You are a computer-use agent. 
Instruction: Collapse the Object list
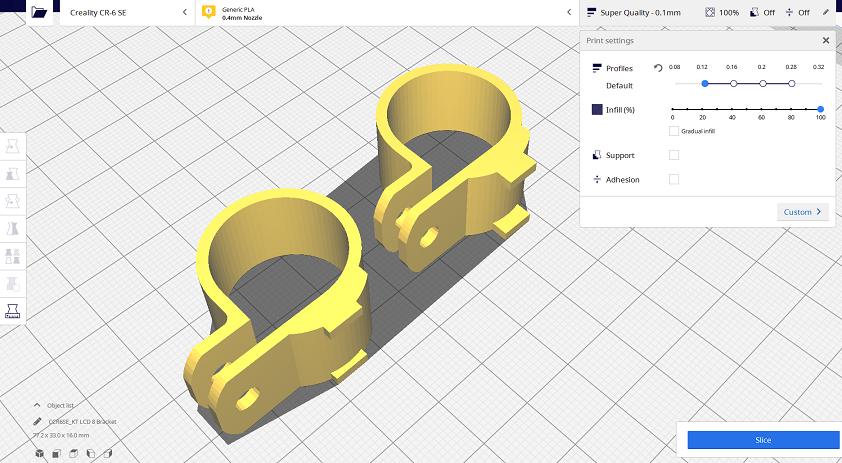[38, 405]
